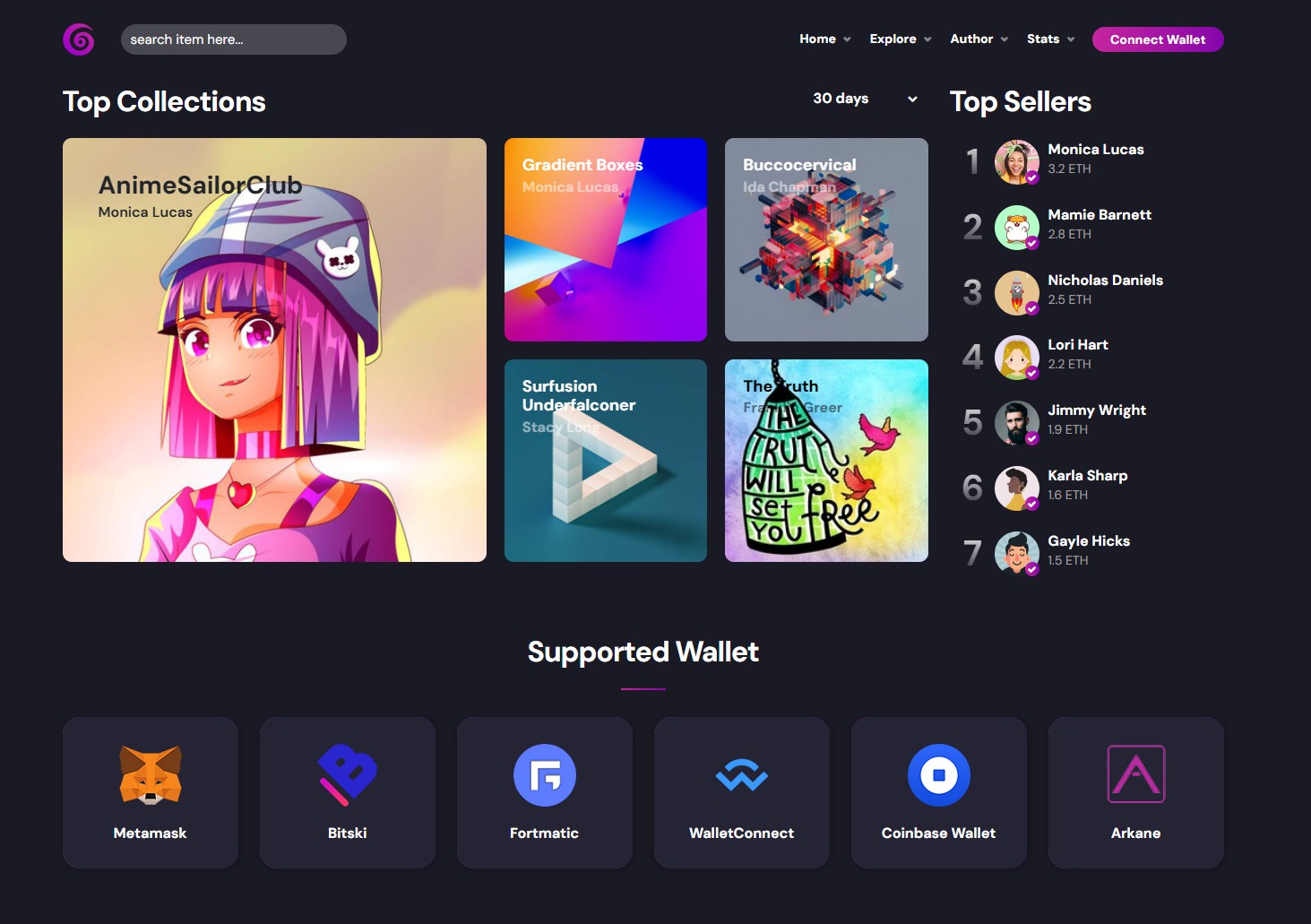Open the AnimeSailorClub collection thumbnail
Viewport: 1311px width, 924px height.
pyautogui.click(x=274, y=350)
